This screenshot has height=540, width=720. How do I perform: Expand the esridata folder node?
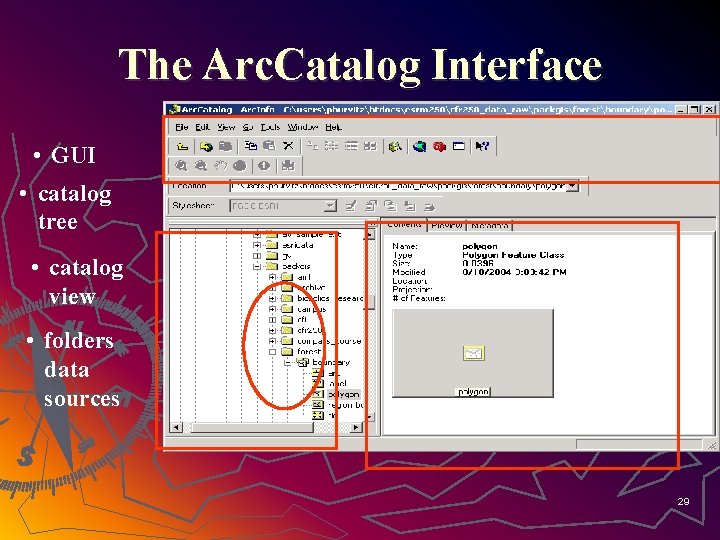257,245
